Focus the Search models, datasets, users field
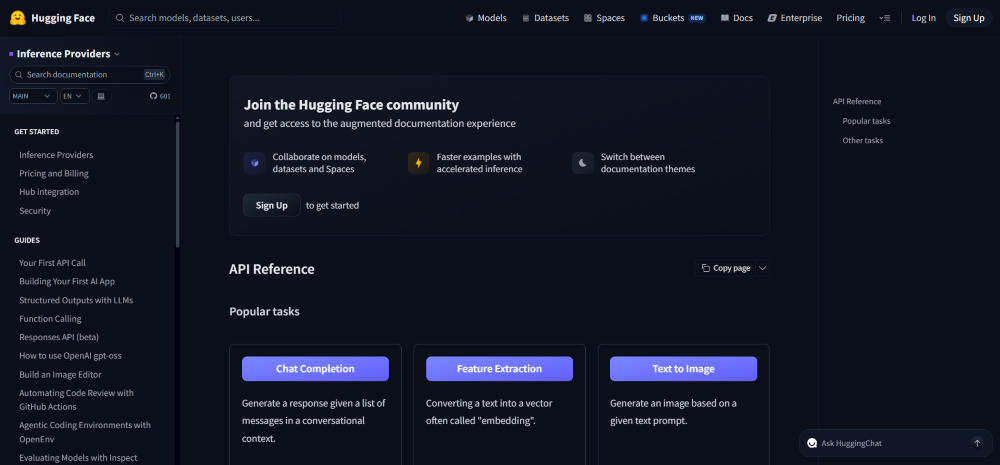The width and height of the screenshot is (1000, 465). [x=225, y=18]
